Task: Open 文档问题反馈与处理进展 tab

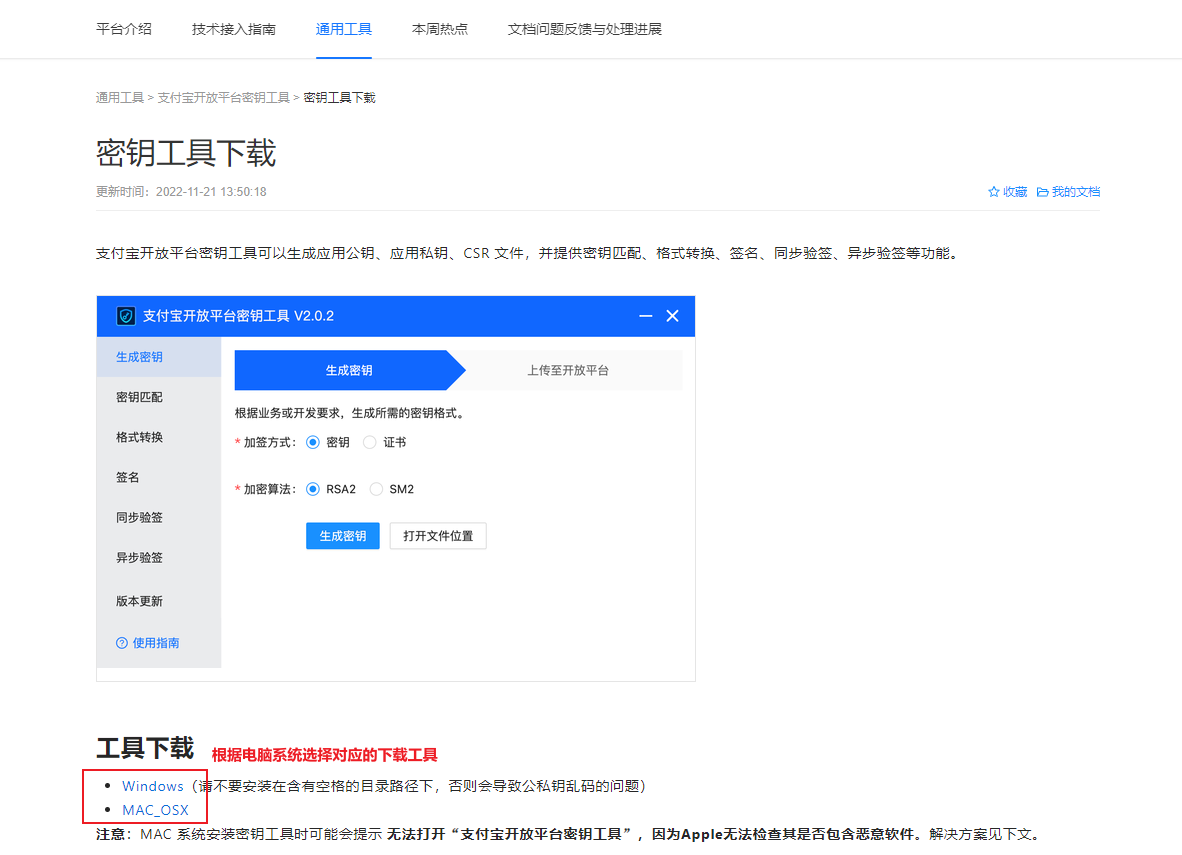Action: [584, 29]
